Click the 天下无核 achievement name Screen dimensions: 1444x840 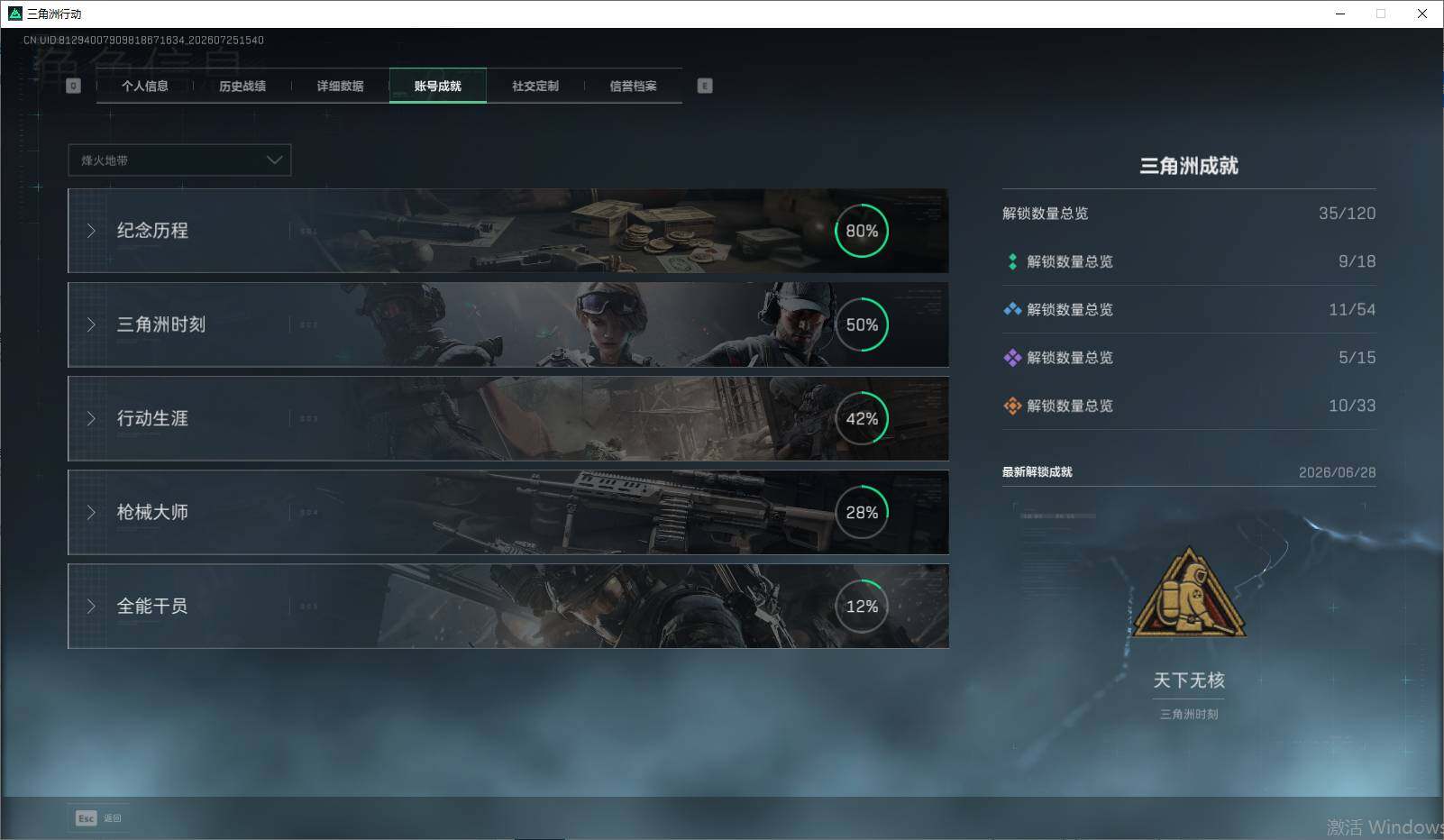[1189, 680]
